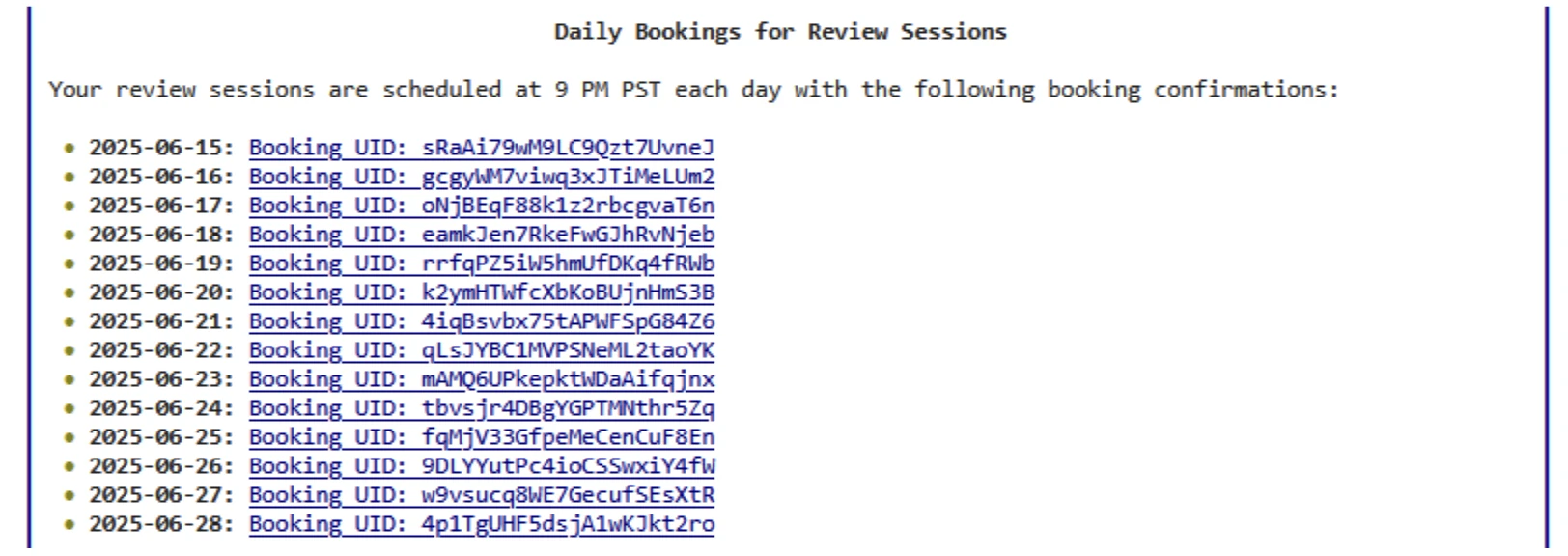Click the 2025-06-15 date label
The height and width of the screenshot is (556, 1568).
[161, 148]
